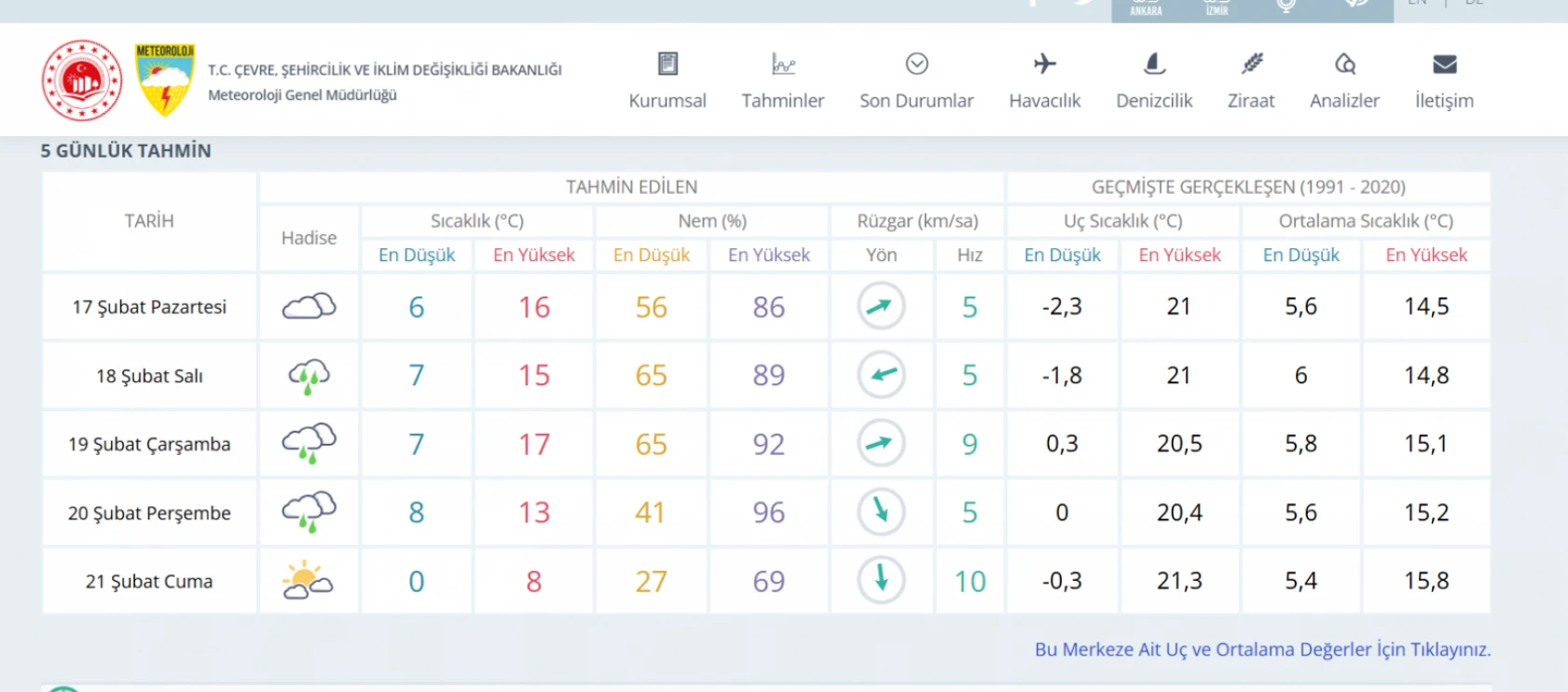This screenshot has width=1568, height=692.
Task: Click the red ministry emblem logo
Action: (82, 80)
